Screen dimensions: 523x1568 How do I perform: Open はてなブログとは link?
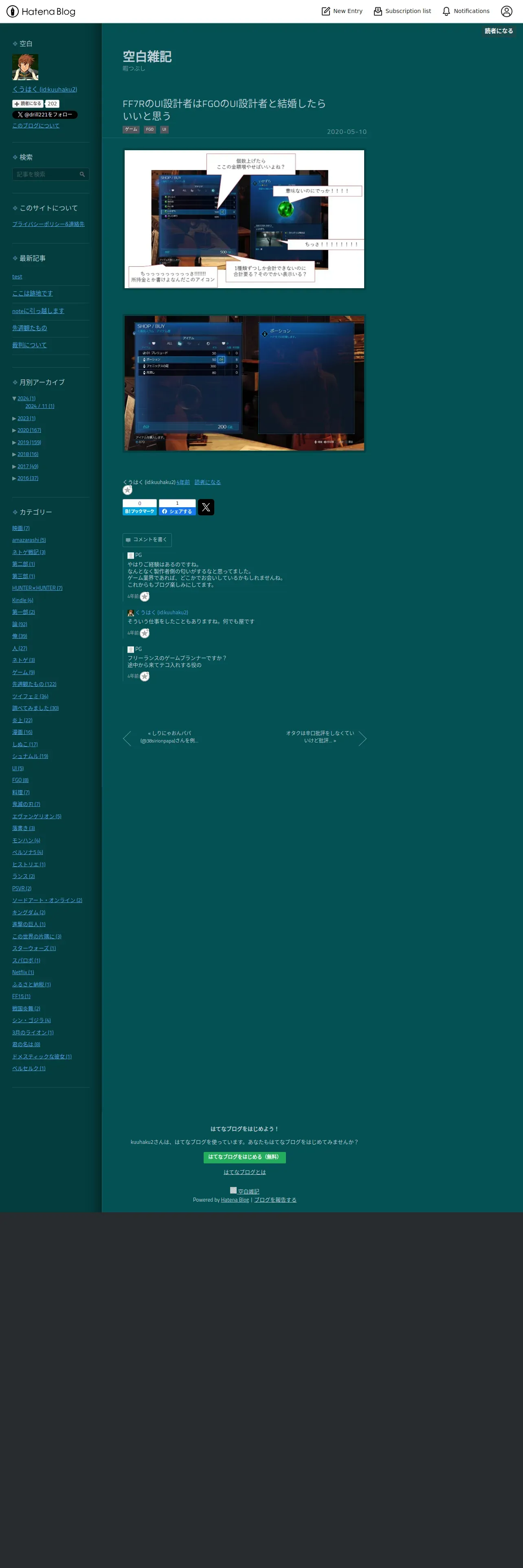[245, 1172]
